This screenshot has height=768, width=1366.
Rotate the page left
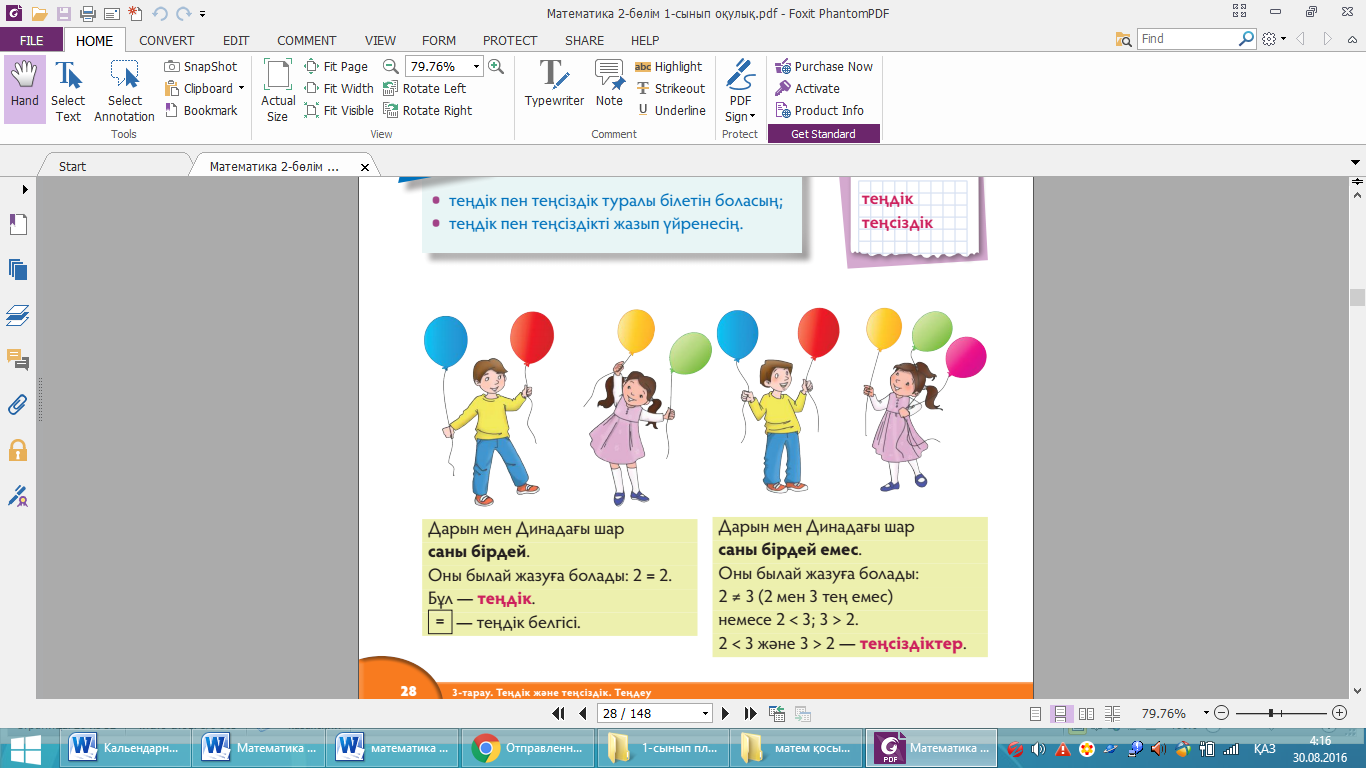click(425, 88)
